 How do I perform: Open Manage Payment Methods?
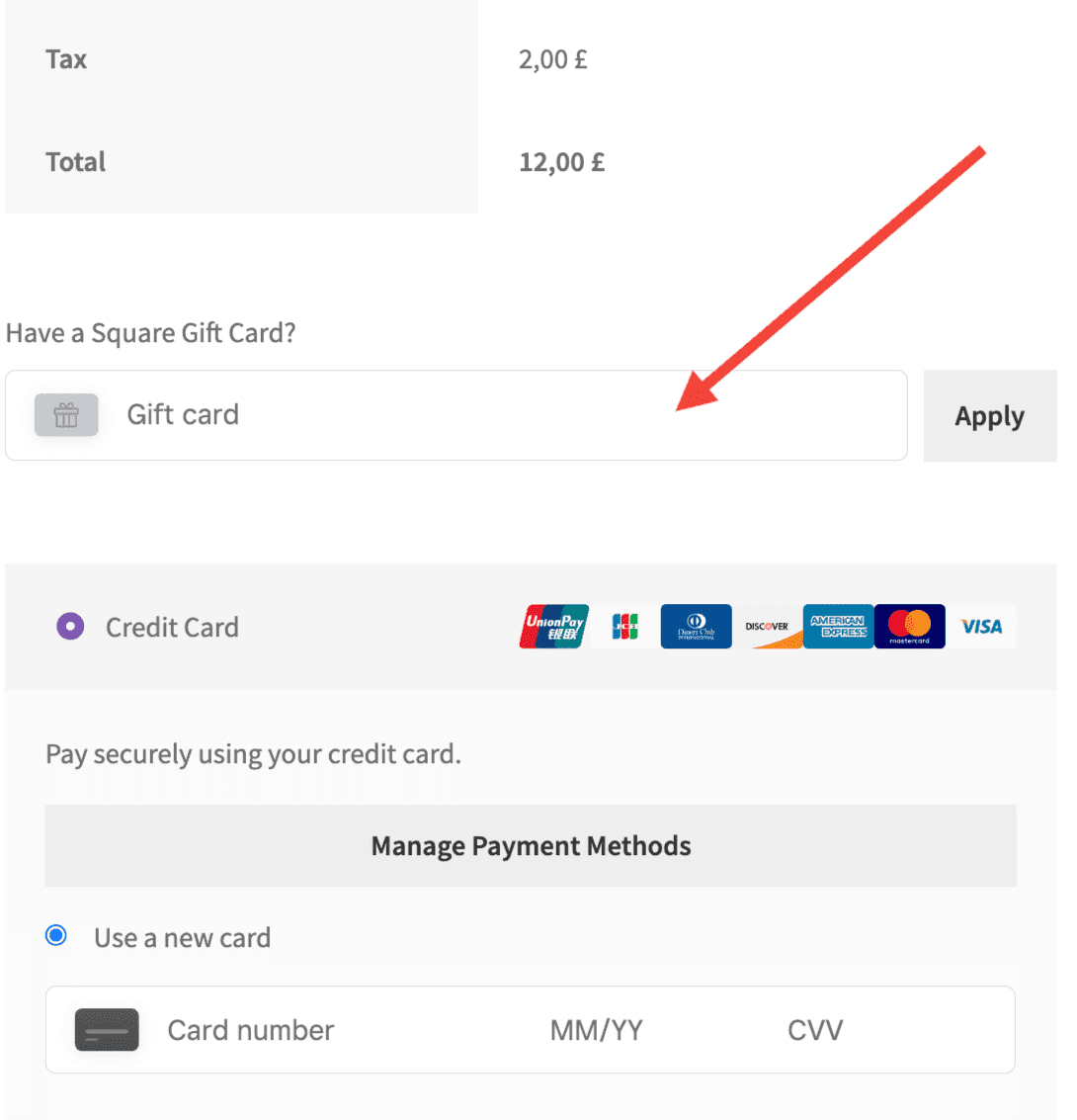(x=531, y=846)
